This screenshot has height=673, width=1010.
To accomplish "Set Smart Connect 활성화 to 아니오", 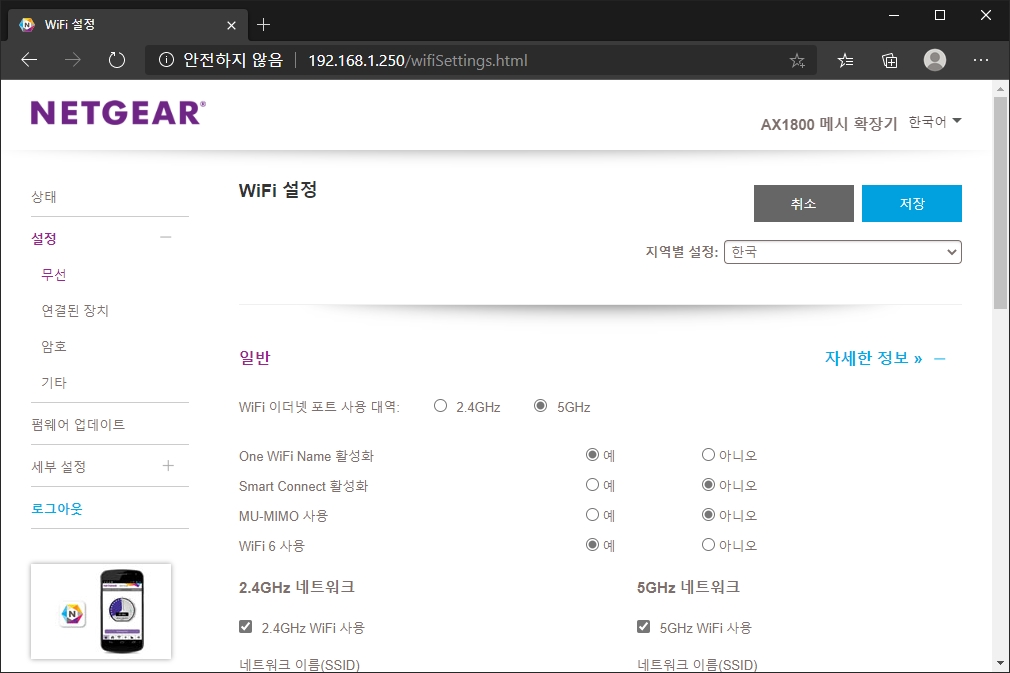I will (709, 485).
